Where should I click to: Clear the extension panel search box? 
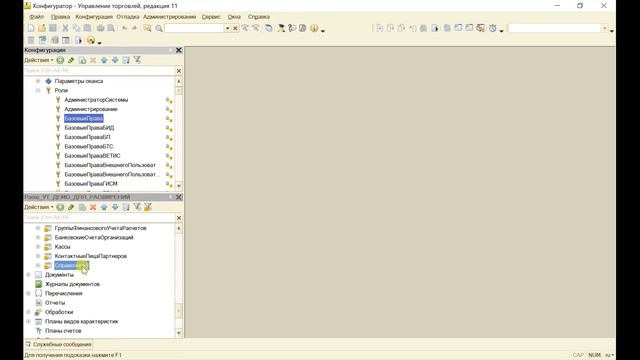[179, 218]
